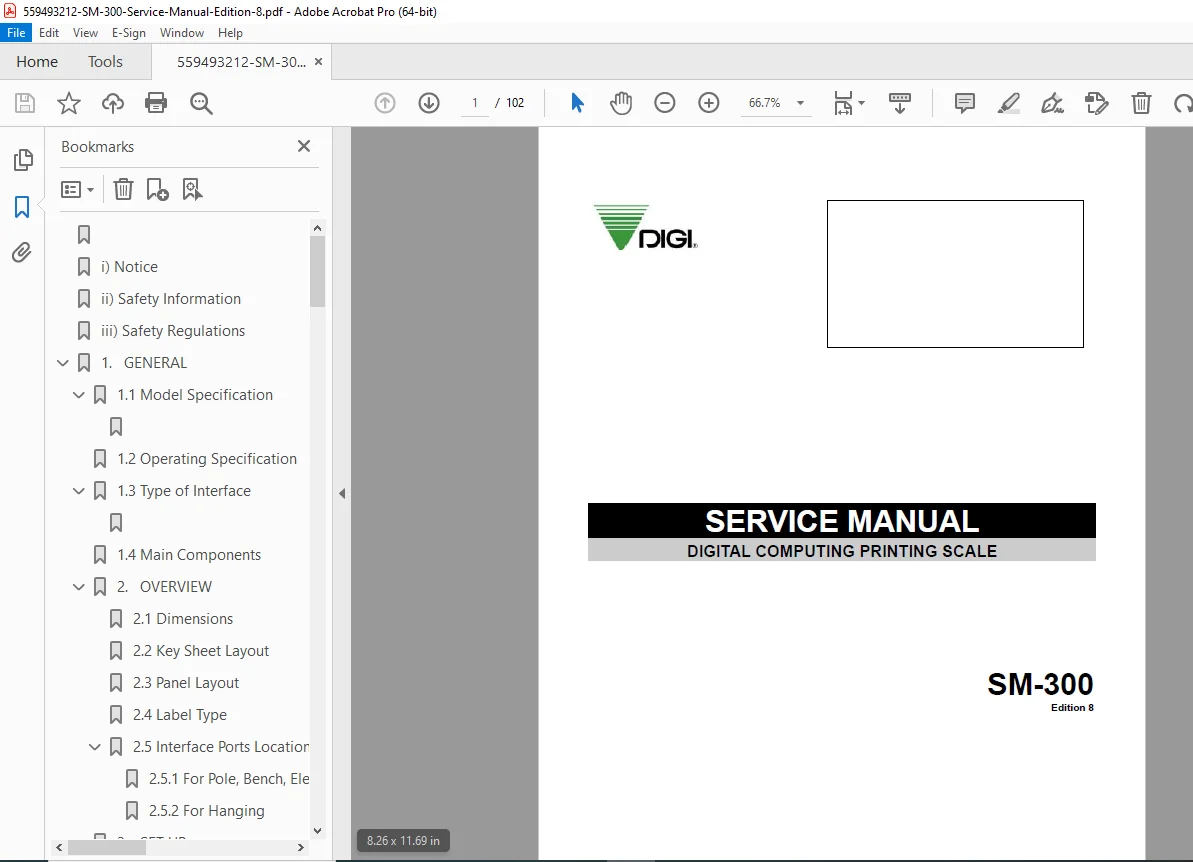Screen dimensions: 1193x862
Task: Toggle Bookmarks panel sidebar icon
Action: tap(22, 206)
